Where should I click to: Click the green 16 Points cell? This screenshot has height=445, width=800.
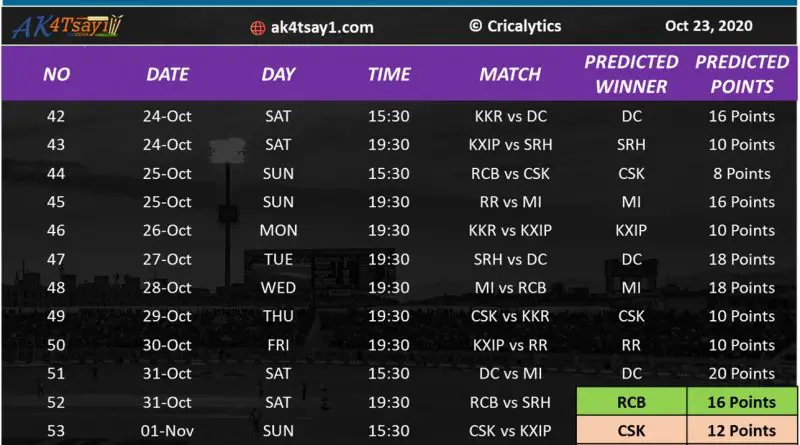coord(742,403)
